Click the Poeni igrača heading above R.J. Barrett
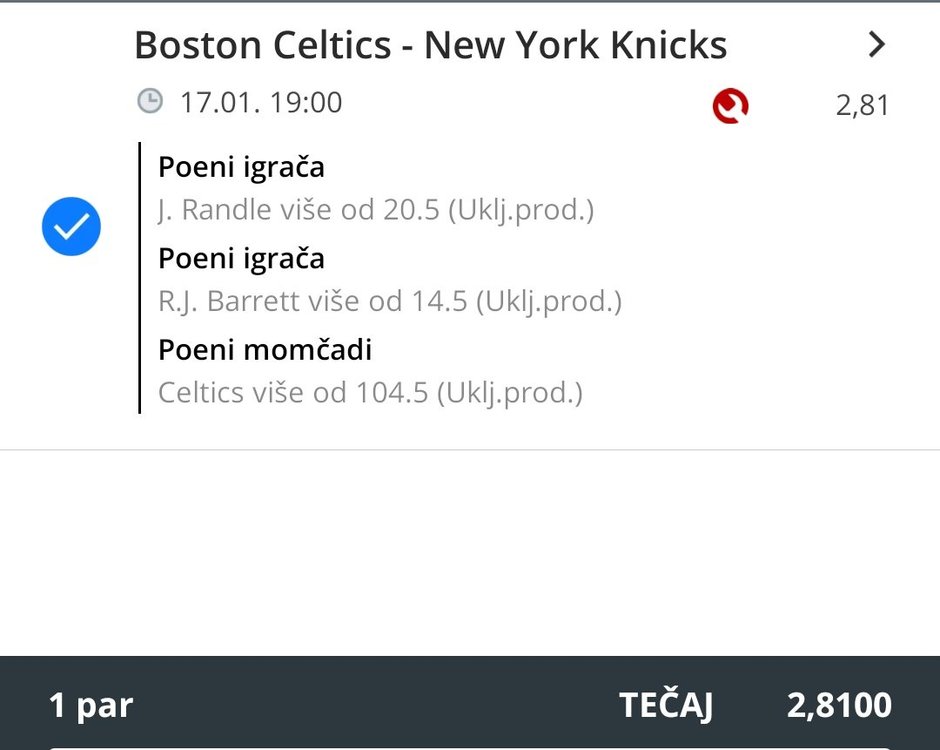The width and height of the screenshot is (940, 750). coord(241,259)
